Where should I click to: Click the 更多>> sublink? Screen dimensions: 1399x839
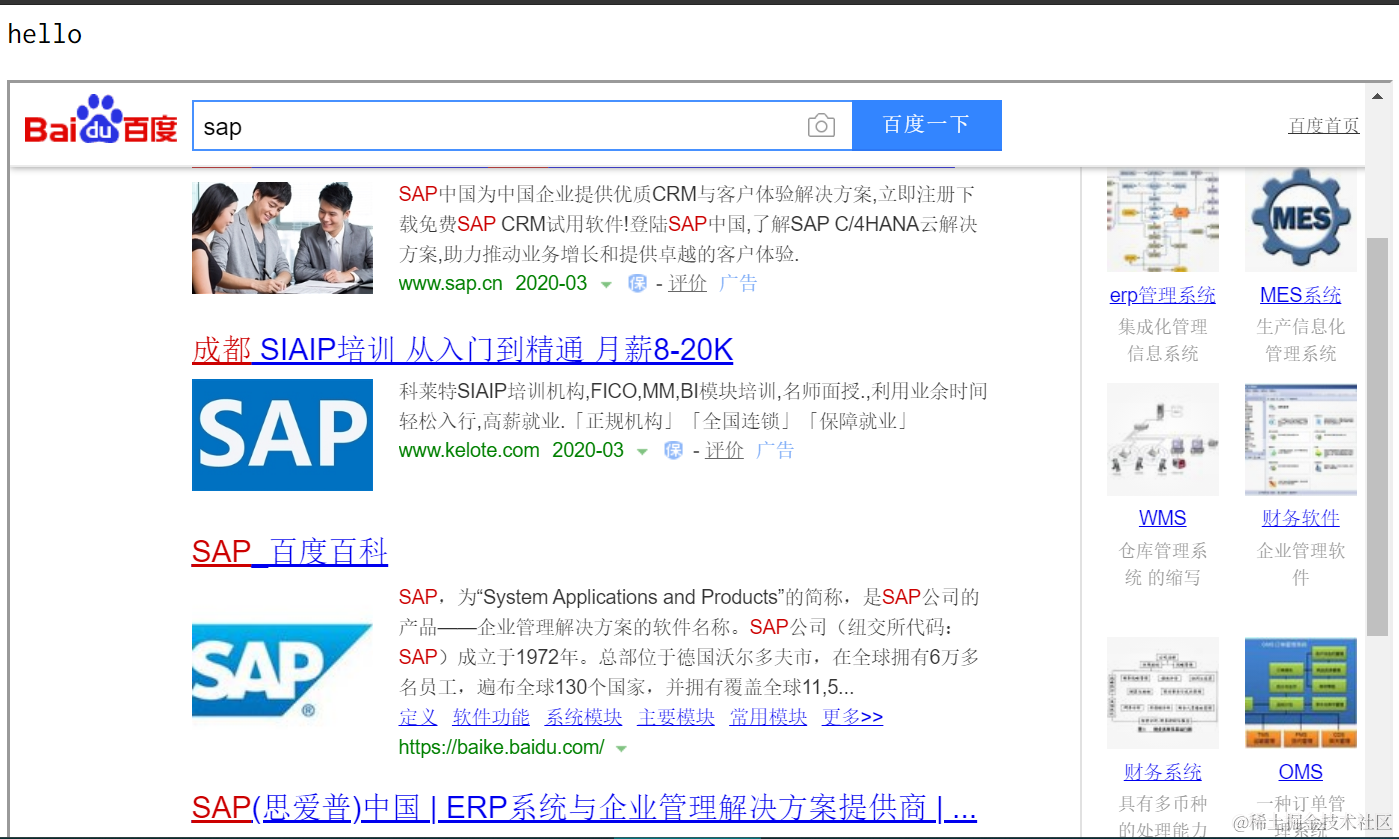pyautogui.click(x=853, y=717)
